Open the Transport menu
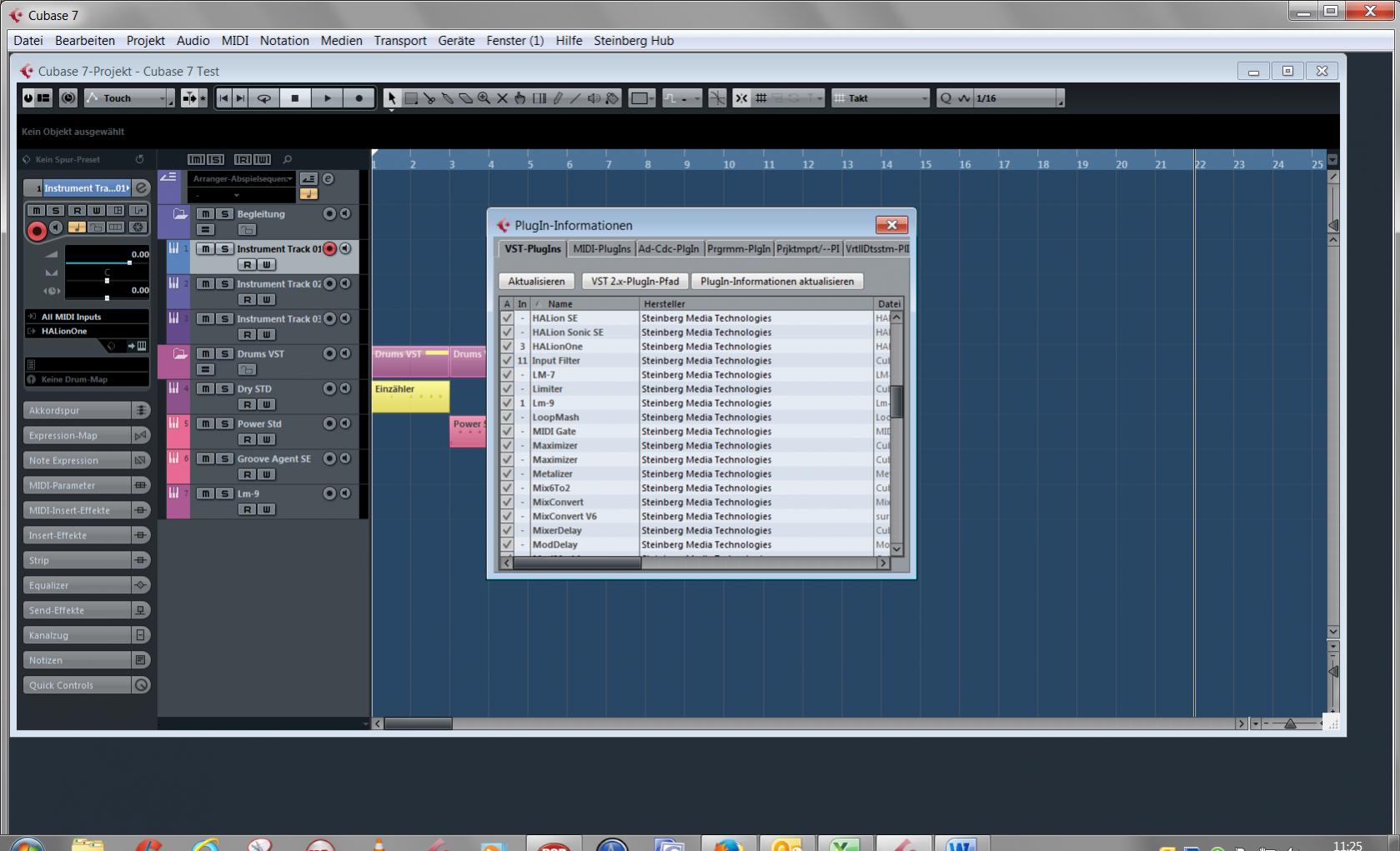The image size is (1400, 851). (x=400, y=41)
